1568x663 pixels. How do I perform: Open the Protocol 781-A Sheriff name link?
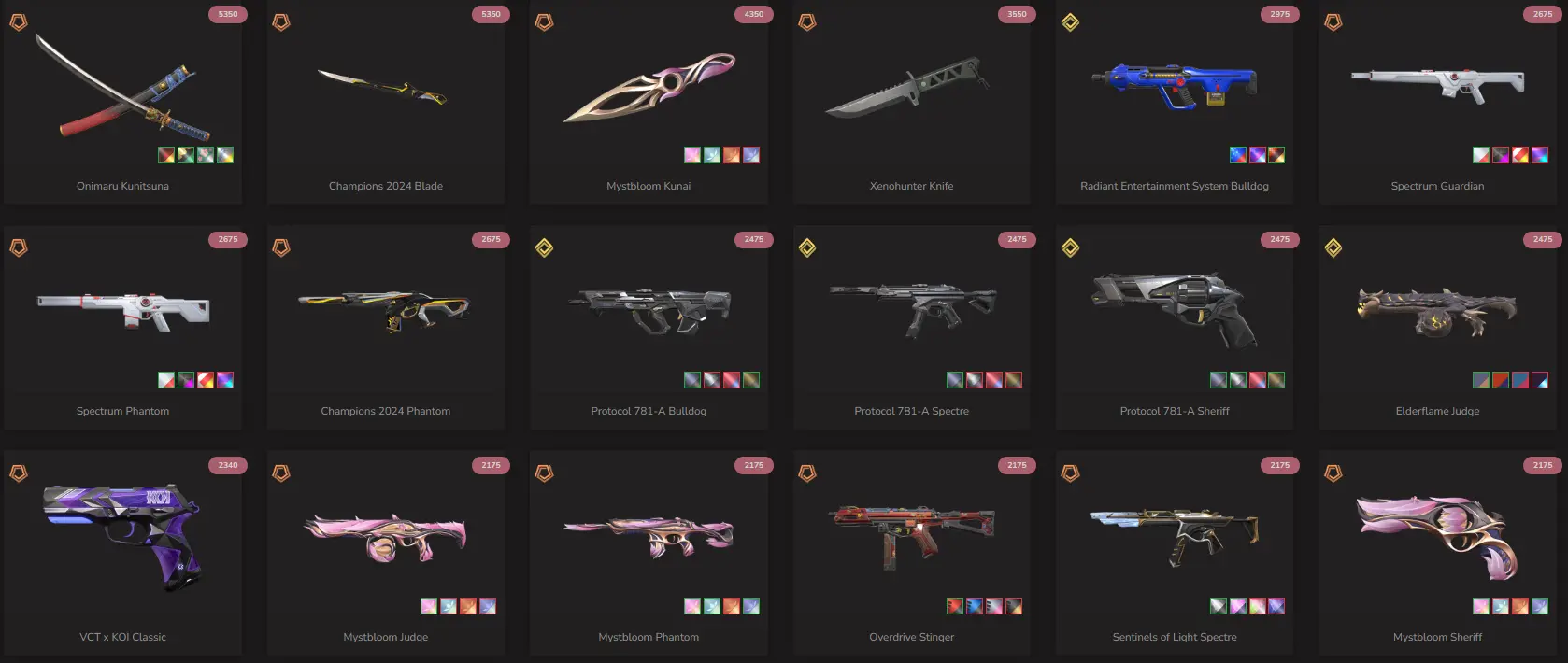click(1175, 411)
